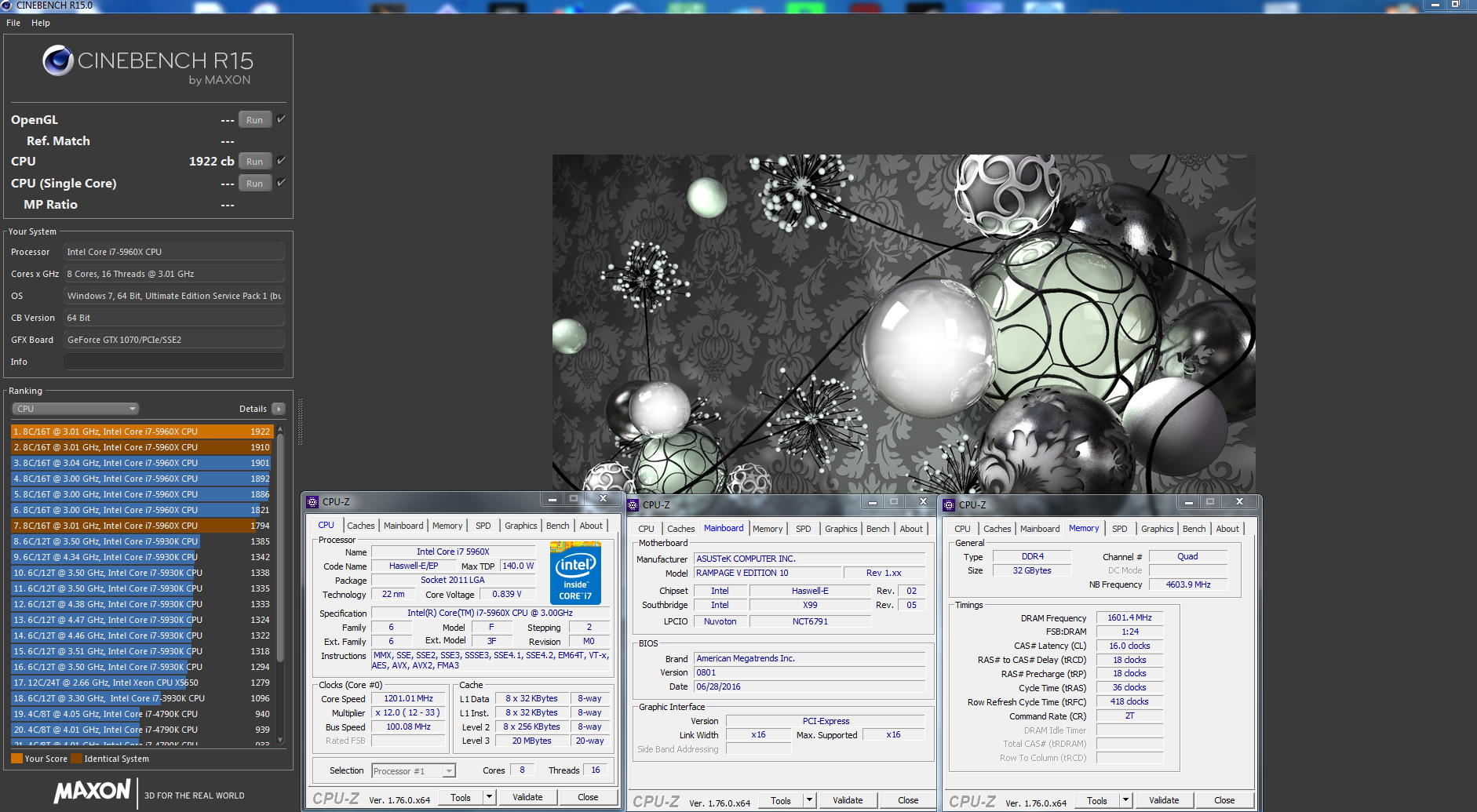The width and height of the screenshot is (1477, 812).
Task: Open SPD tab in first CPU-Z window
Action: (x=483, y=526)
